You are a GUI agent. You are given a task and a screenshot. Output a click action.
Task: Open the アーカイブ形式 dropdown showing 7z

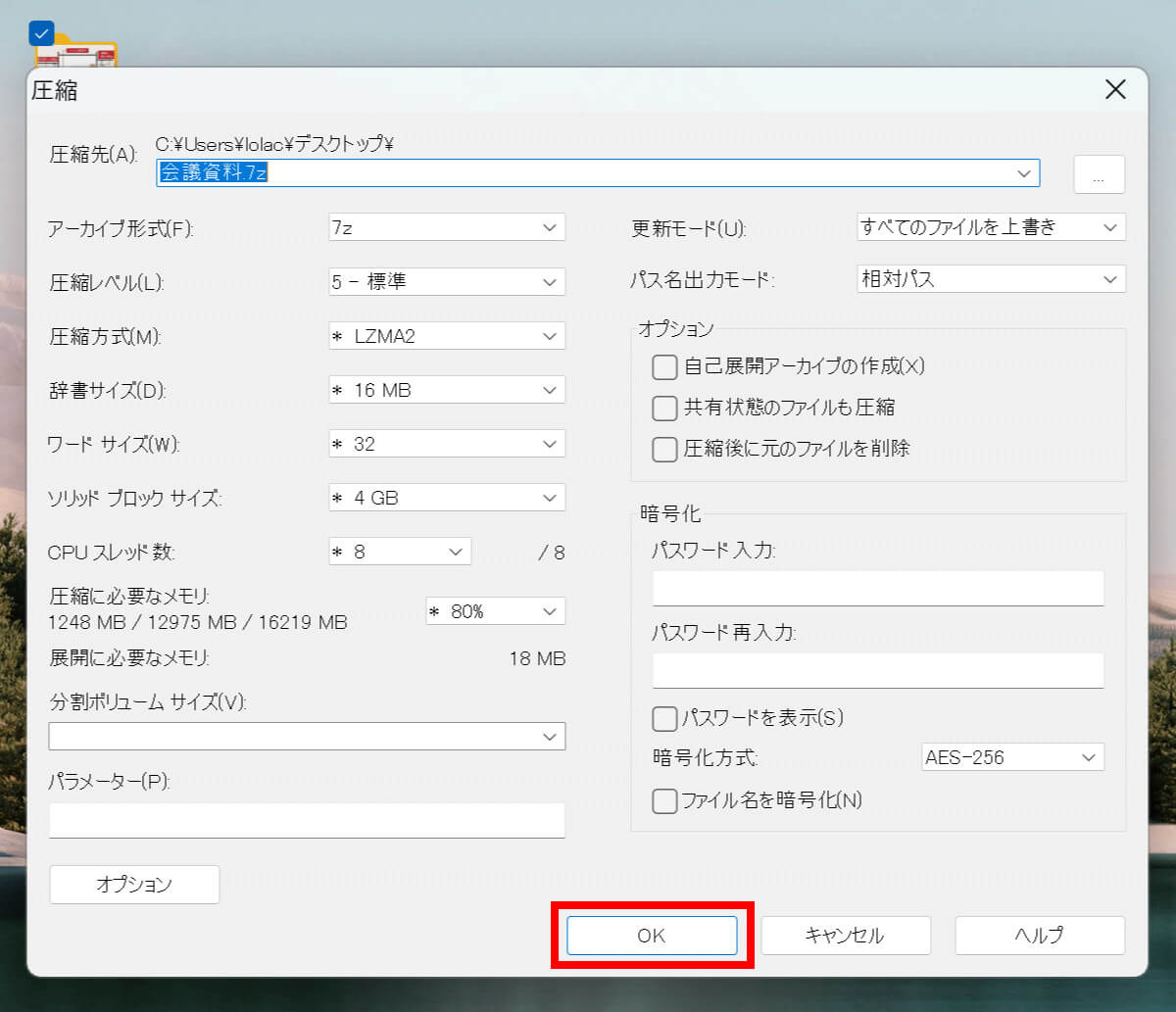pos(447,228)
